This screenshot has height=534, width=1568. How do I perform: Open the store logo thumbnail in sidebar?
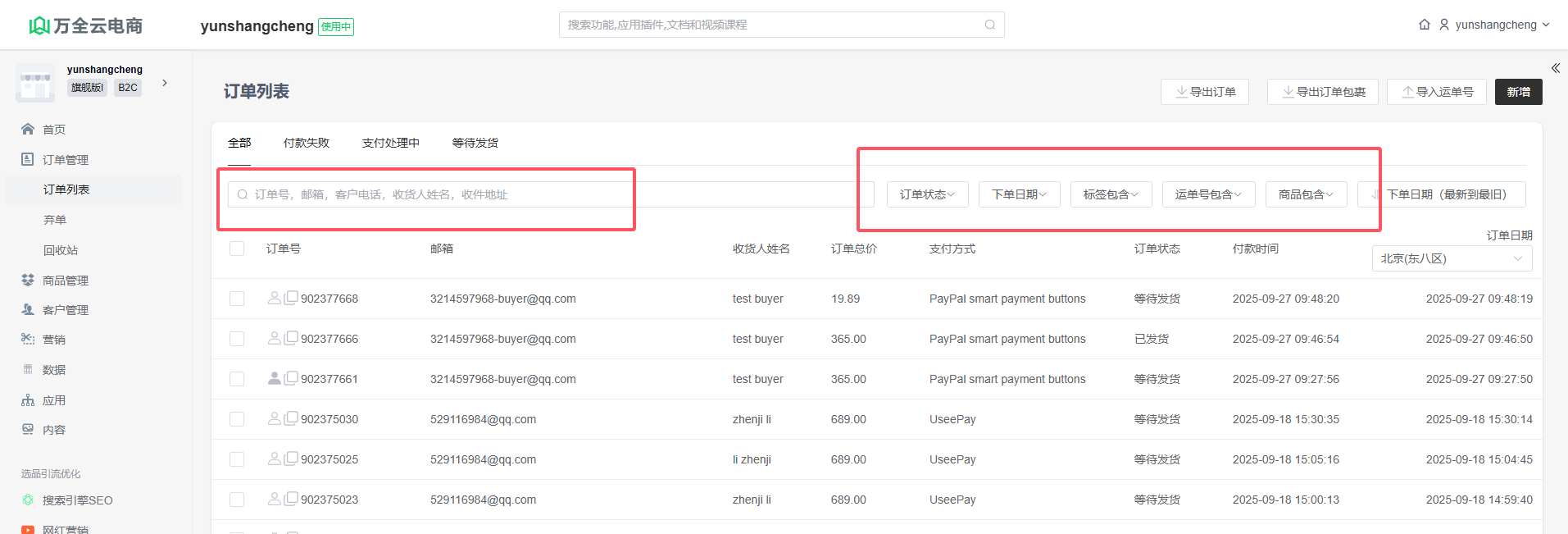(35, 83)
